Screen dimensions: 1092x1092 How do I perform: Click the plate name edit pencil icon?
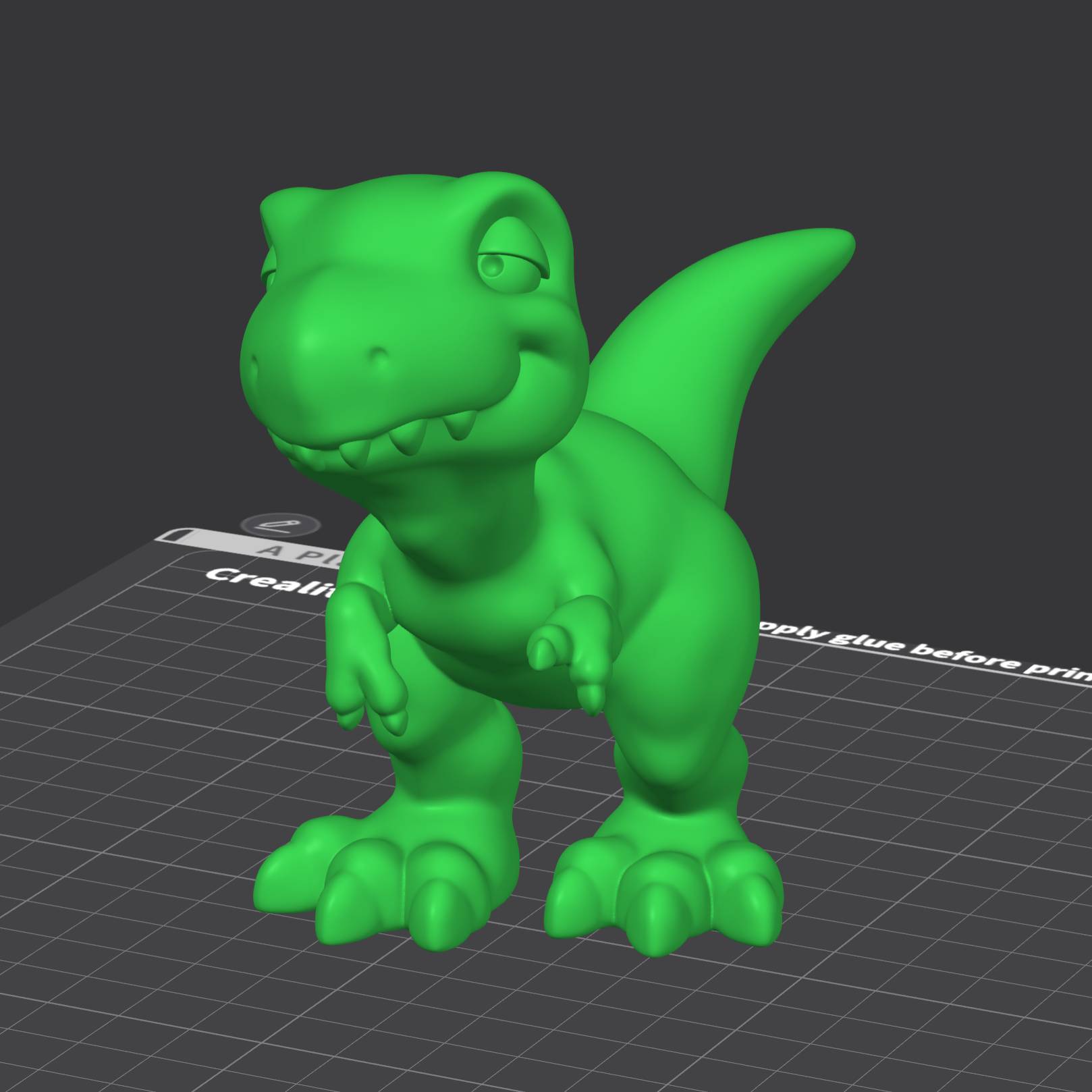tap(280, 524)
